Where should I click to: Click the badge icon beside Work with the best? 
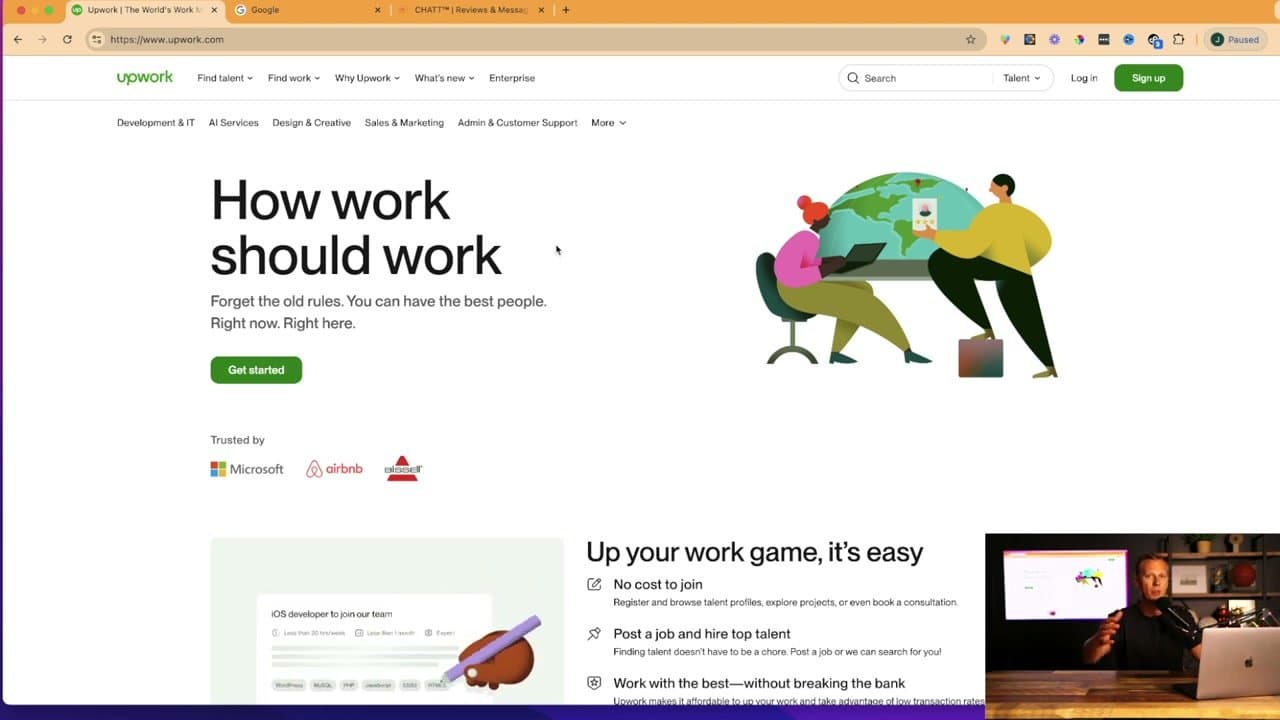(593, 683)
